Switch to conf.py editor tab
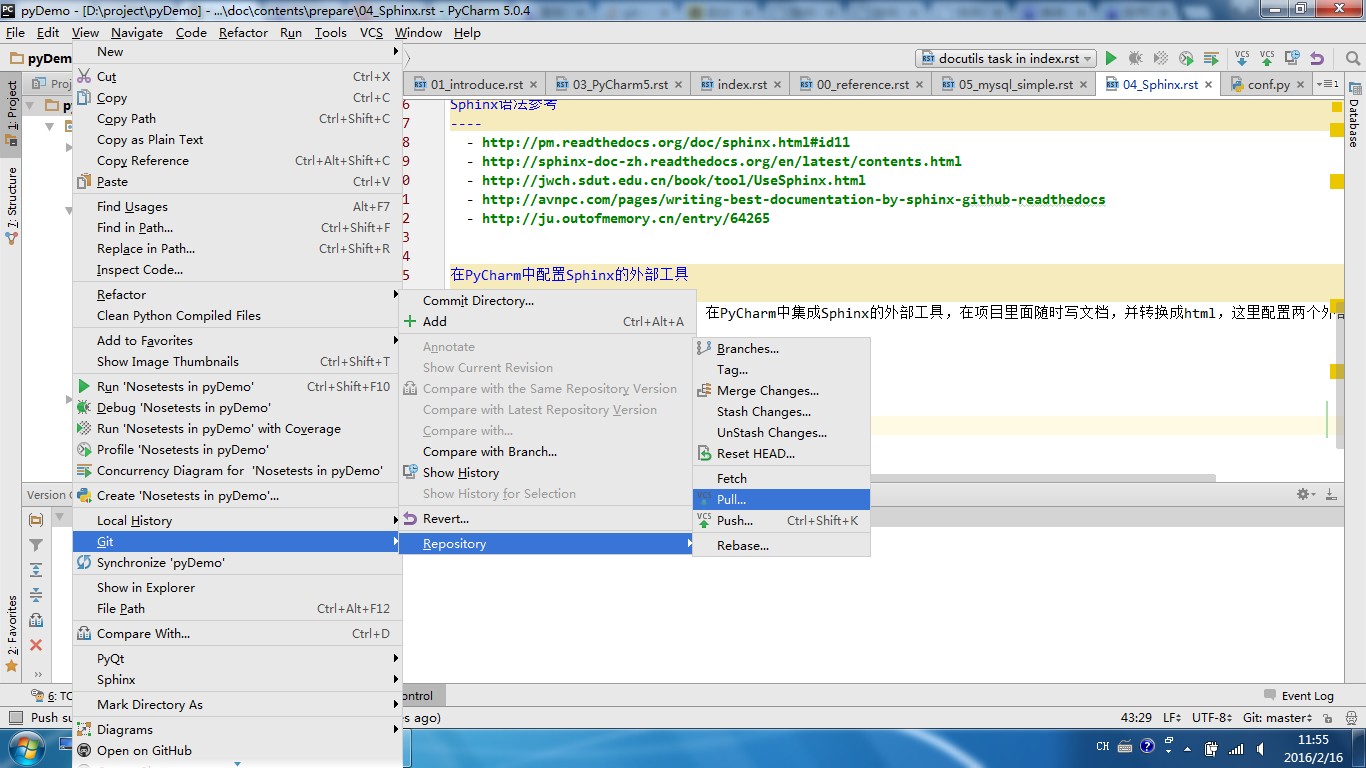Image resolution: width=1366 pixels, height=768 pixels. tap(1268, 85)
